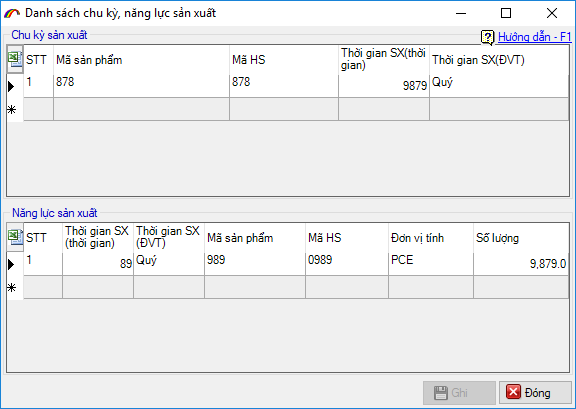576x409 pixels.
Task: Click the new-row asterisk in Năng lực sản xuất grid
Action: click(x=11, y=287)
